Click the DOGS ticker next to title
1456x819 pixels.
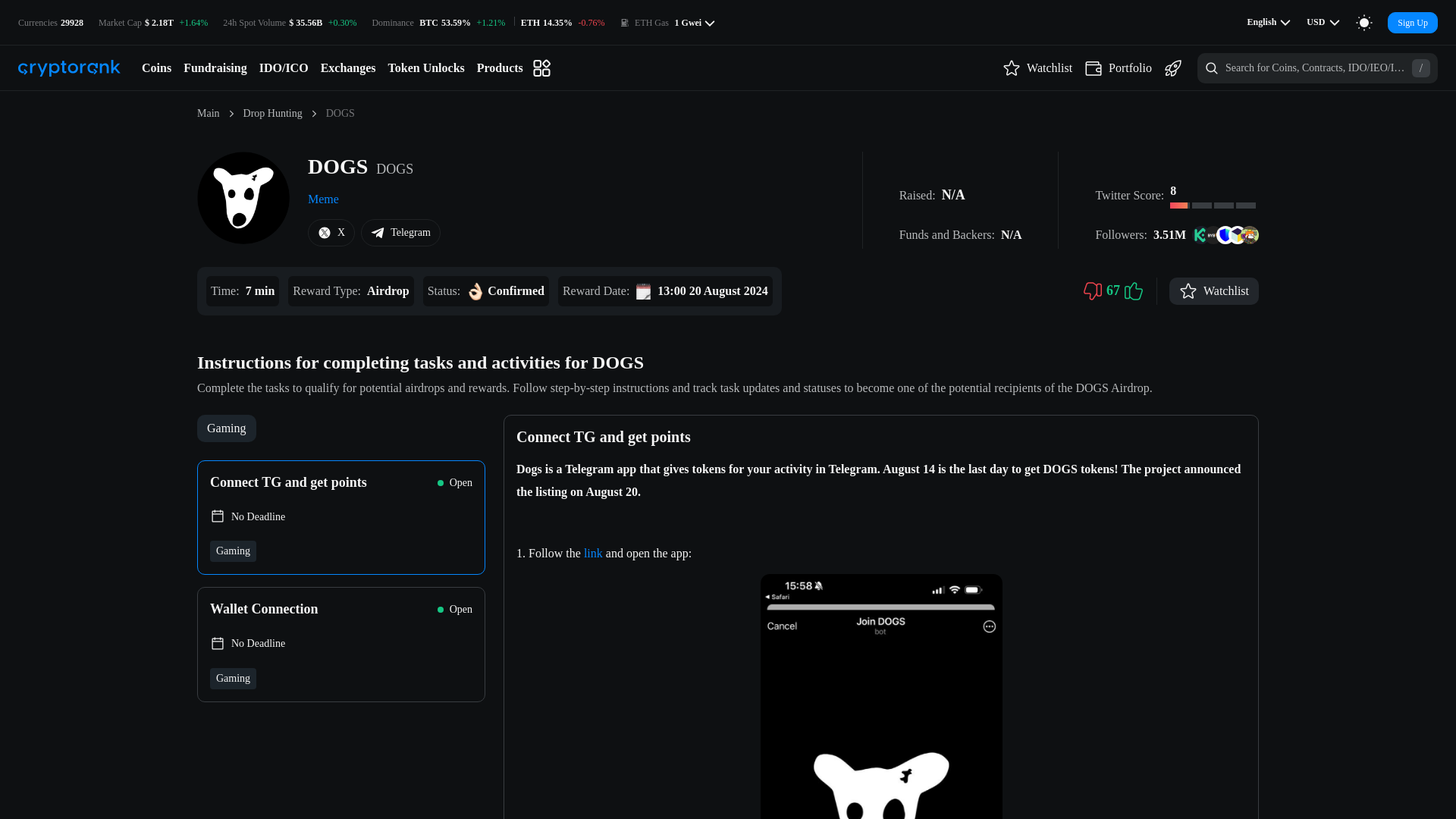click(394, 169)
